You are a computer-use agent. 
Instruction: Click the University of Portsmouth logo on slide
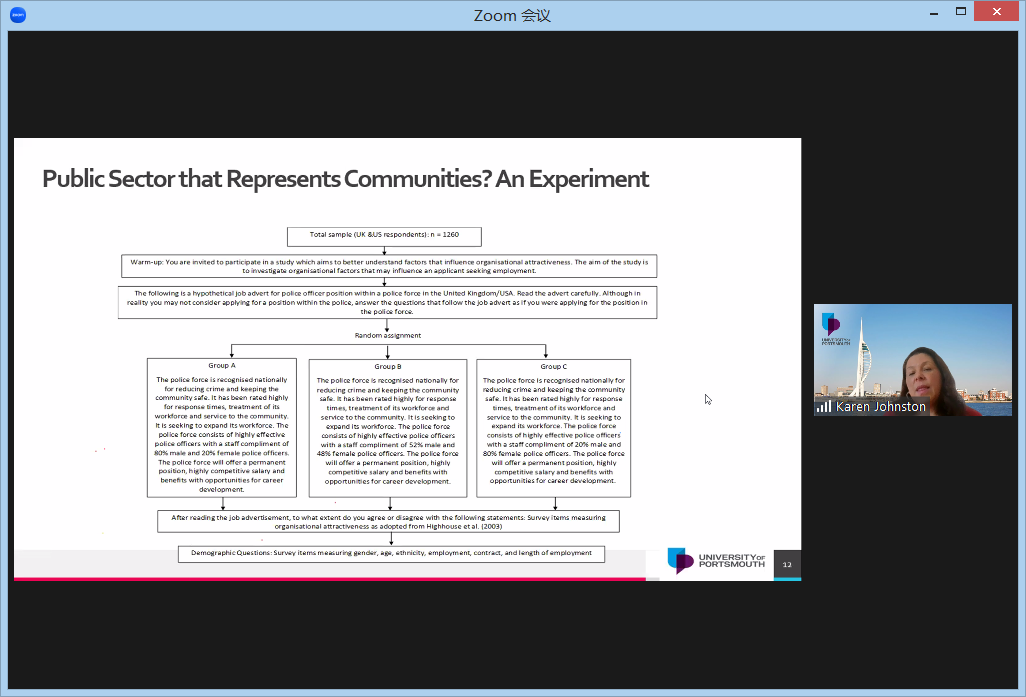point(716,561)
